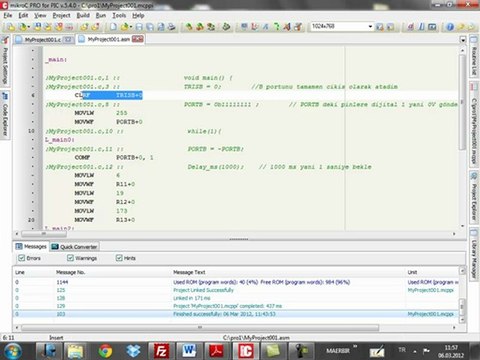
Task: Open the Project Settings side panel
Action: [5, 61]
